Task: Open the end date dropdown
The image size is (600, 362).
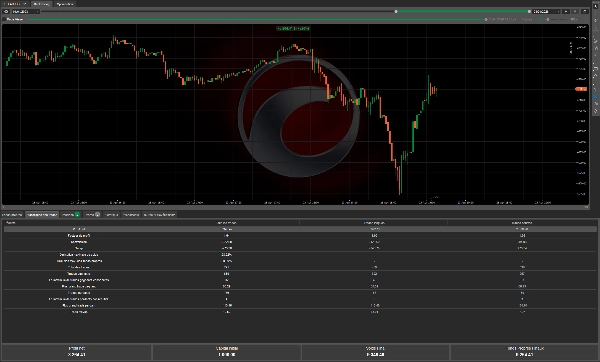Action: [546, 11]
